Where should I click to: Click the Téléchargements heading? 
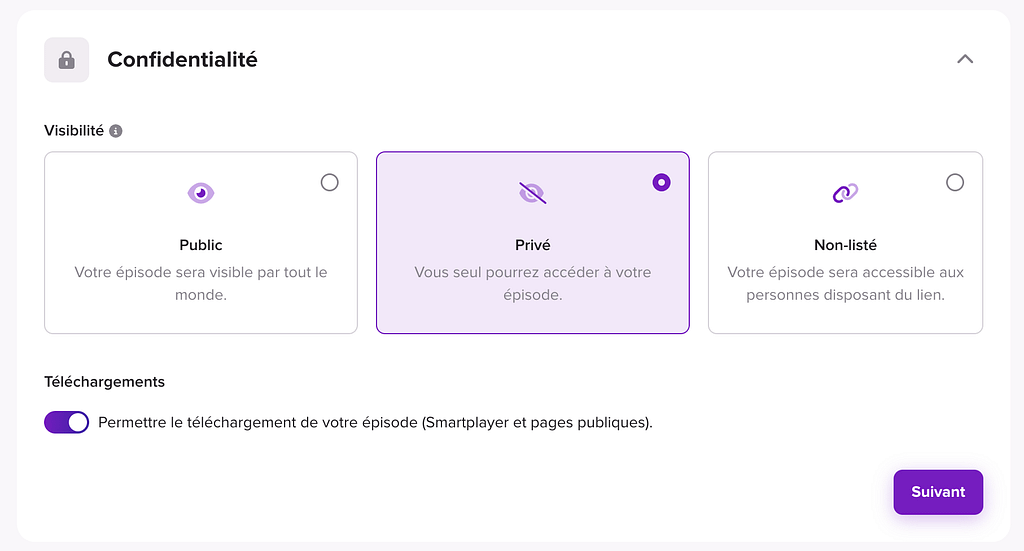104,382
